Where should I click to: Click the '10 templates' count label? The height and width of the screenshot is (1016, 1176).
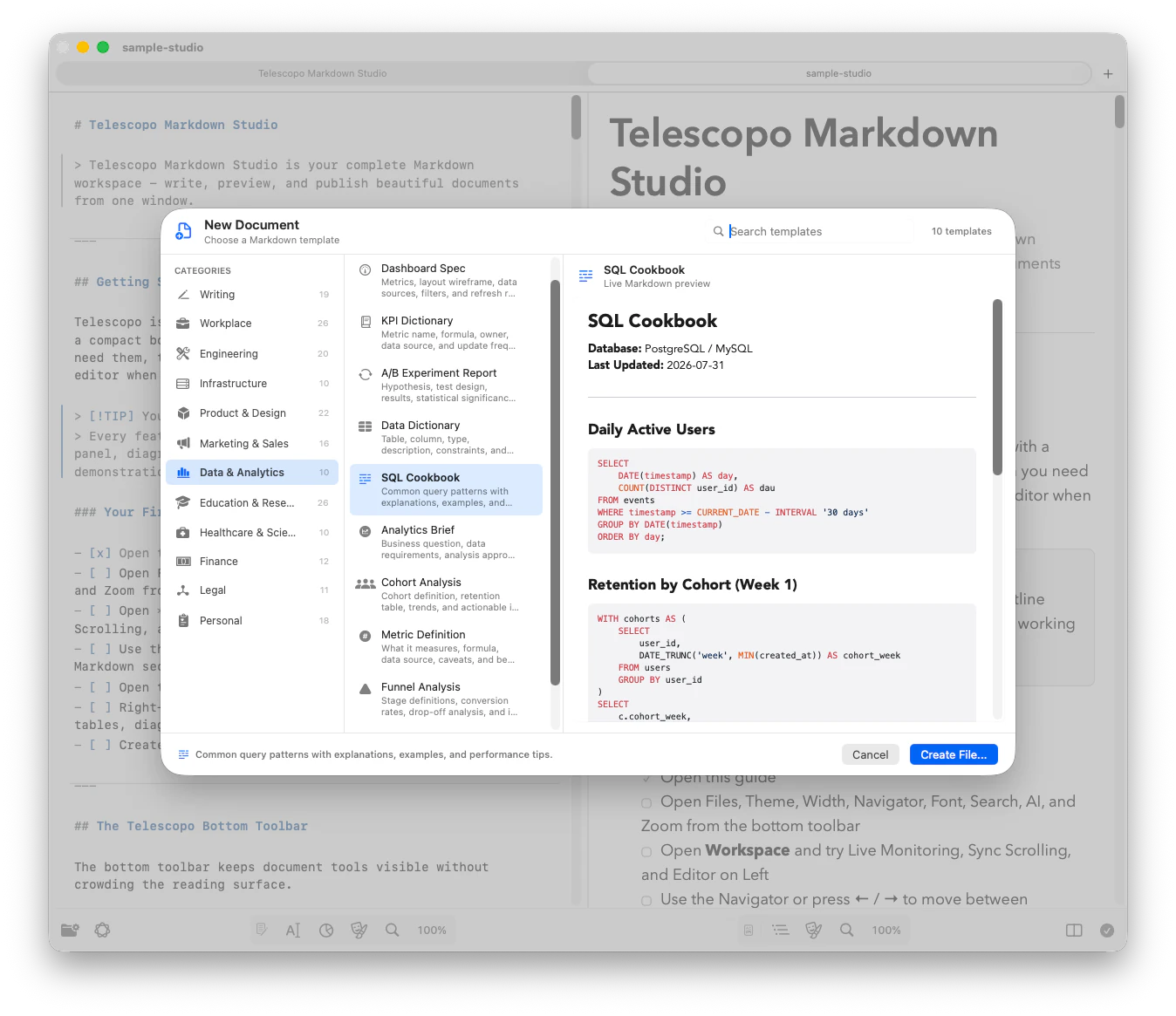click(x=961, y=231)
